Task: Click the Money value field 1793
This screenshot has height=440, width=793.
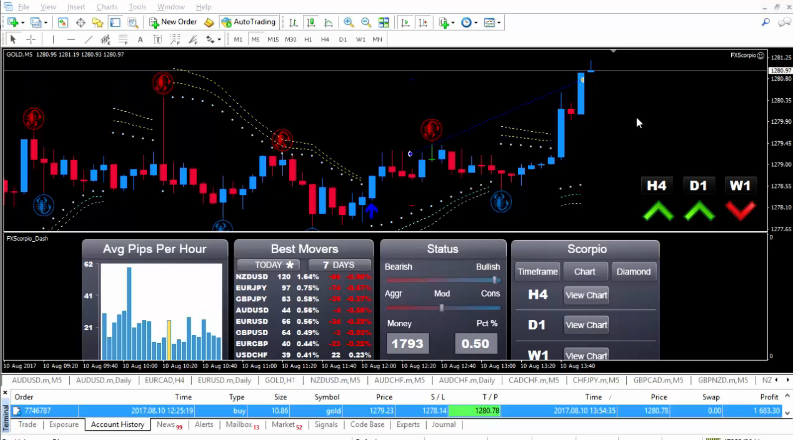Action: [408, 344]
